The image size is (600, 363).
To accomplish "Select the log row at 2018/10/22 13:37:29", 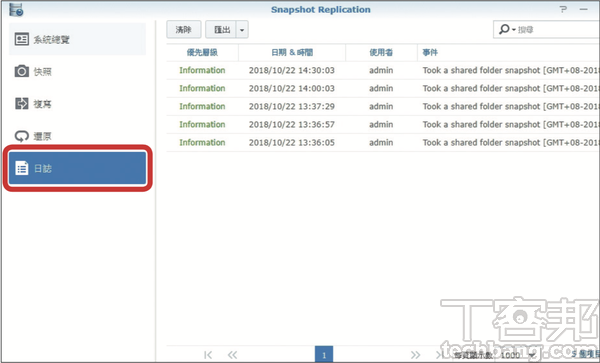I will [x=383, y=106].
